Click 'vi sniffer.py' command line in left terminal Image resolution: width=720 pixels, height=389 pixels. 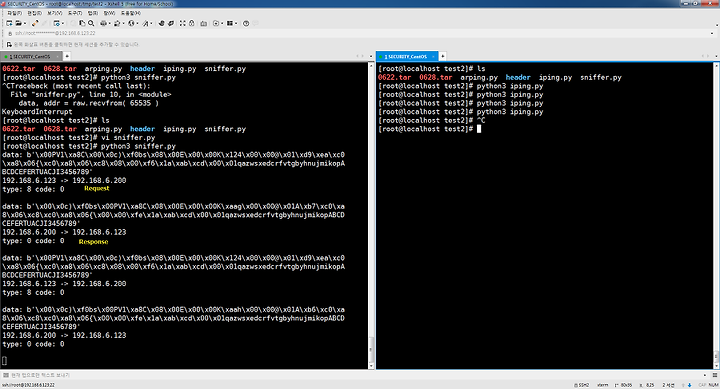click(79, 137)
